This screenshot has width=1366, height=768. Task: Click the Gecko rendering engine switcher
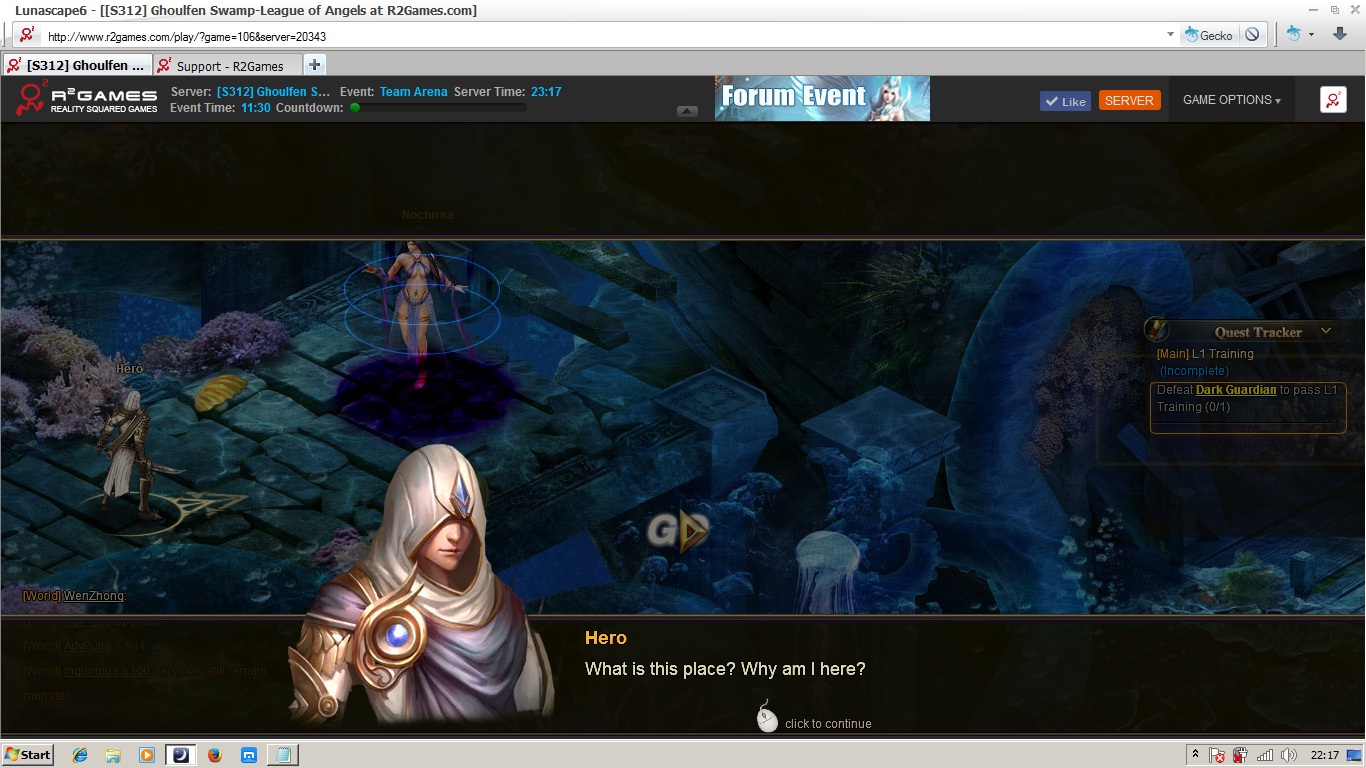[x=1208, y=35]
